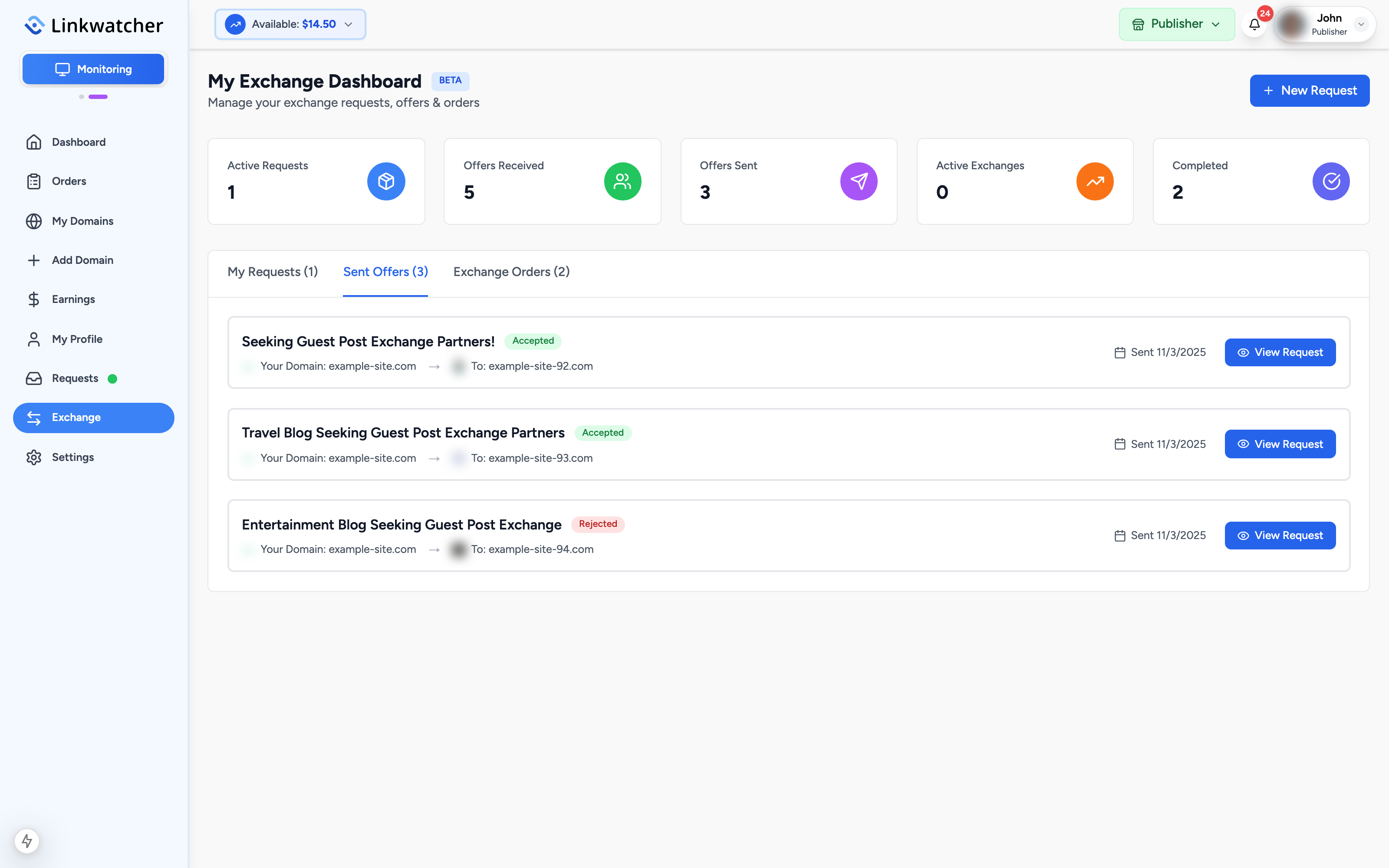Viewport: 1389px width, 868px height.
Task: Select the Sent Offers (3) tab
Action: point(386,272)
